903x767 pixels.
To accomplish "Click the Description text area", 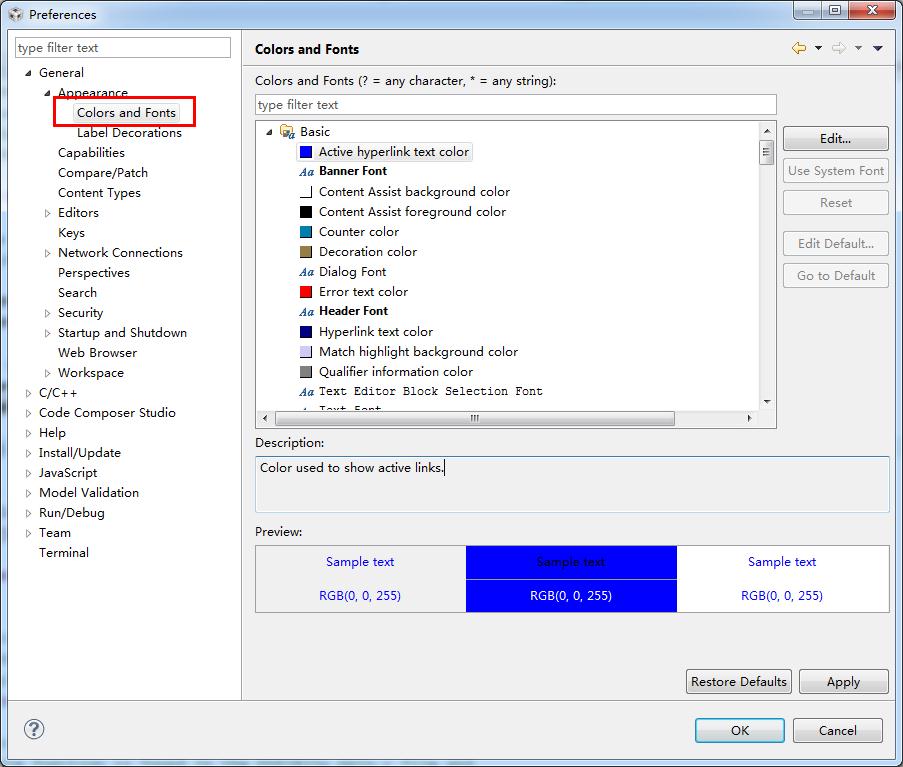I will pos(572,484).
